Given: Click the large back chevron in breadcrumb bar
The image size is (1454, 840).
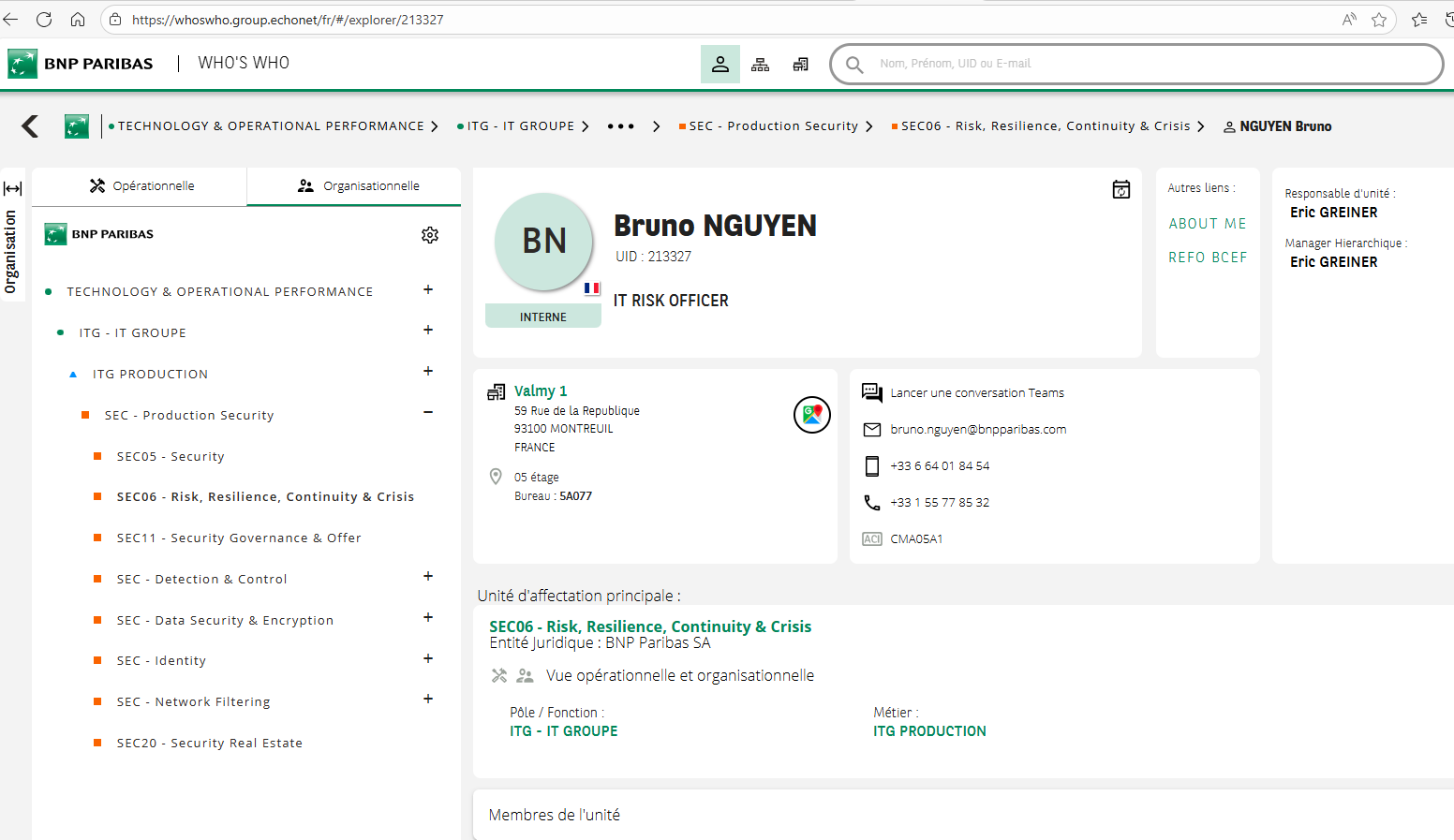Looking at the screenshot, I should [x=30, y=126].
